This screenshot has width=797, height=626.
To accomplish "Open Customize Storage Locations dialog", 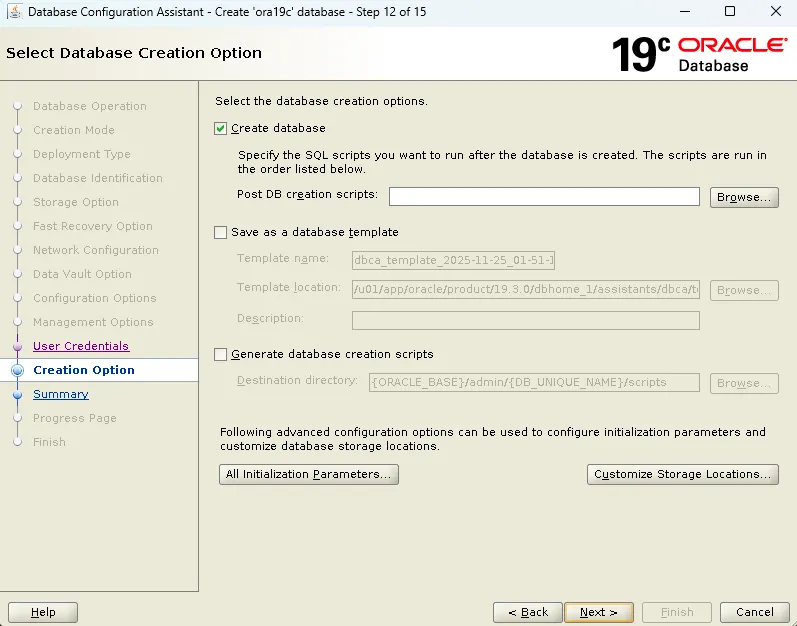I will 683,475.
